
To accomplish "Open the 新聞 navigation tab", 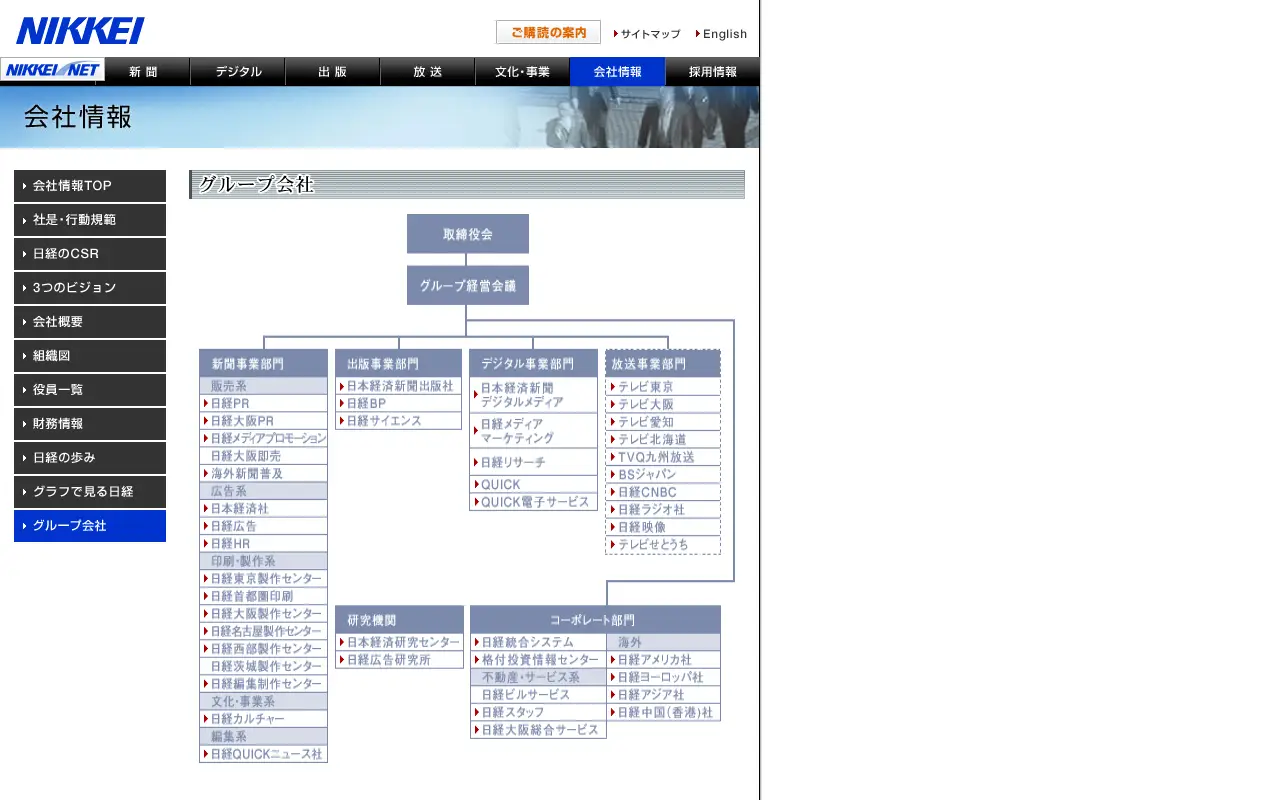I will [x=143, y=72].
